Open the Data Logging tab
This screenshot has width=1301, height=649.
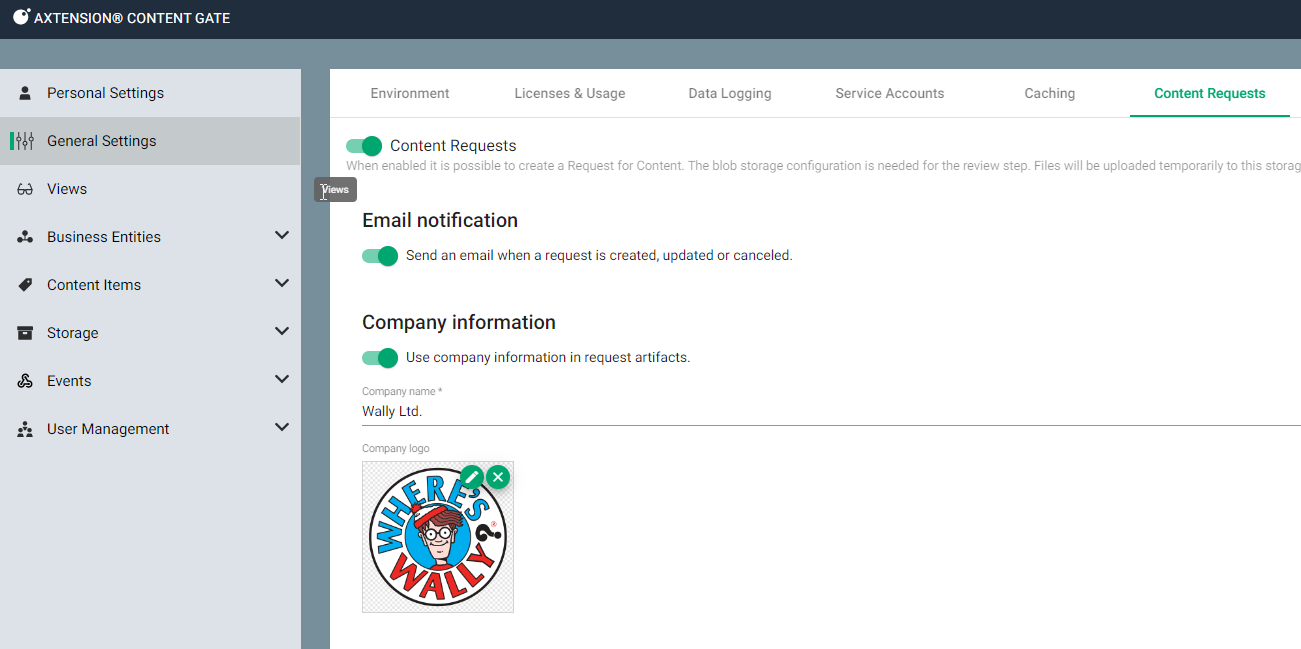coord(730,94)
